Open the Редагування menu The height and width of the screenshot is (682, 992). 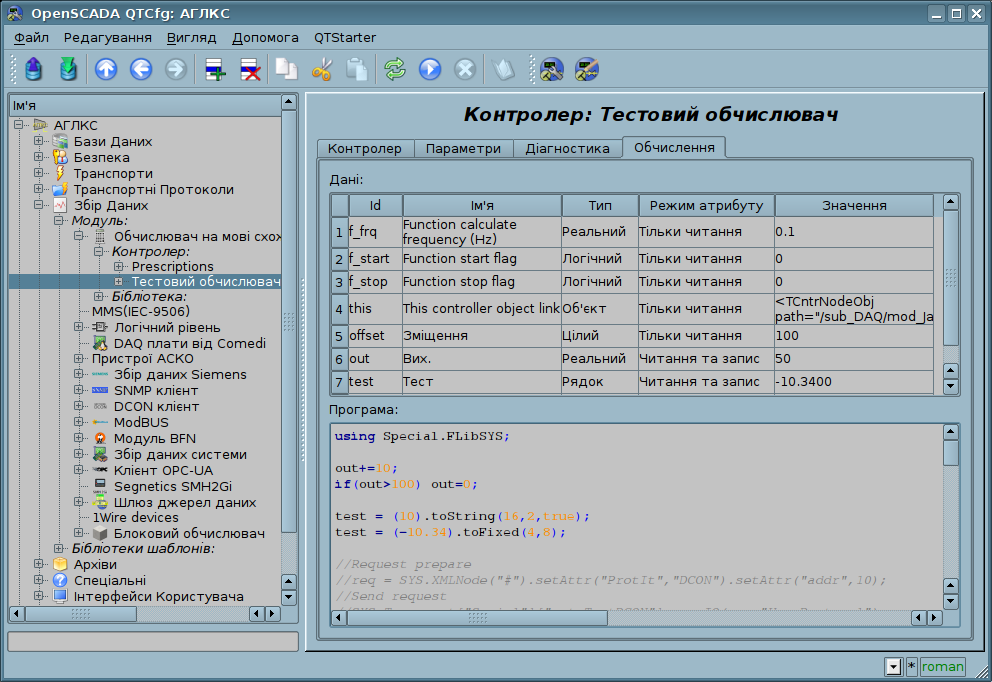click(x=107, y=37)
